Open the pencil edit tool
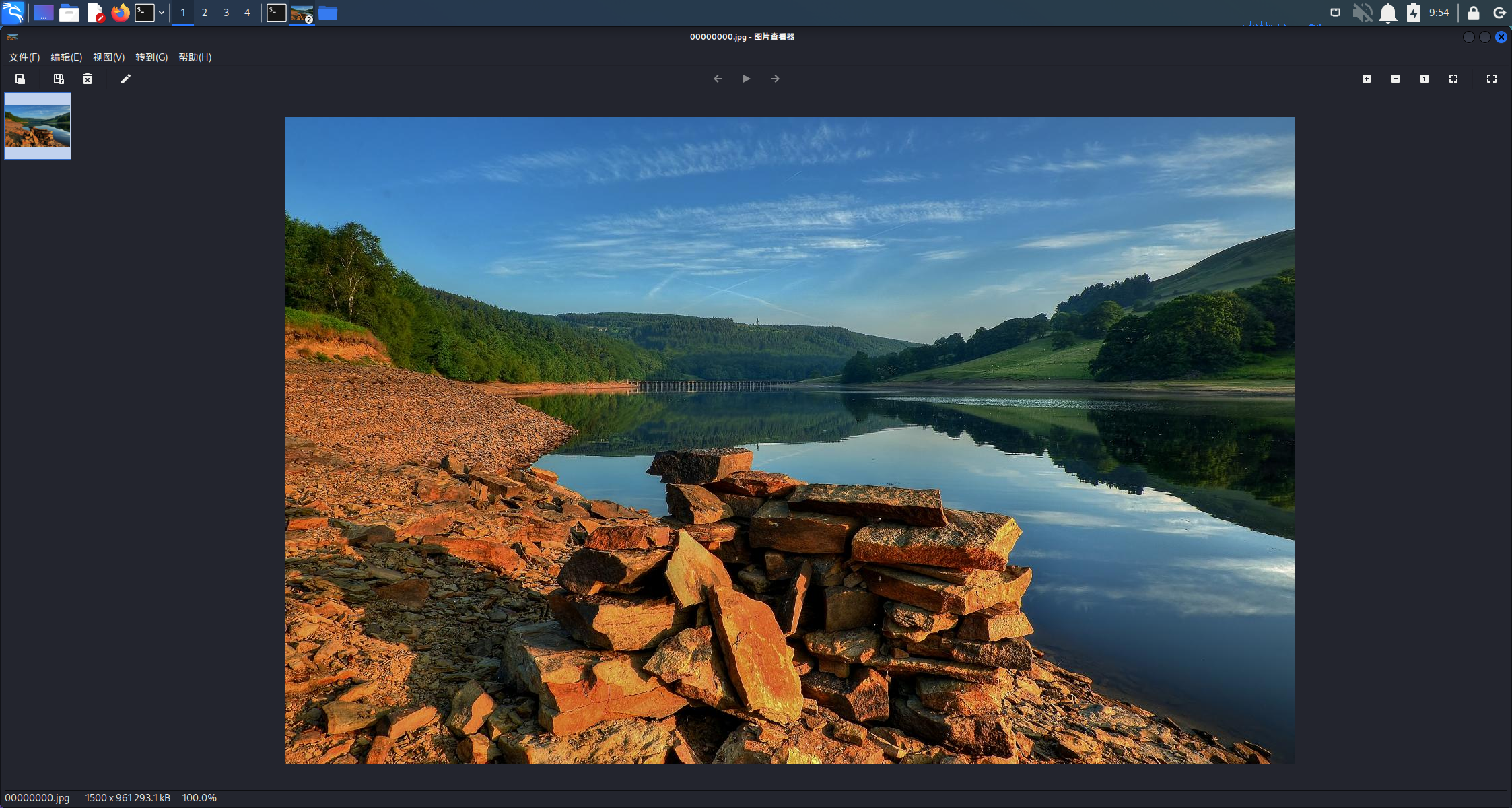 click(x=125, y=79)
